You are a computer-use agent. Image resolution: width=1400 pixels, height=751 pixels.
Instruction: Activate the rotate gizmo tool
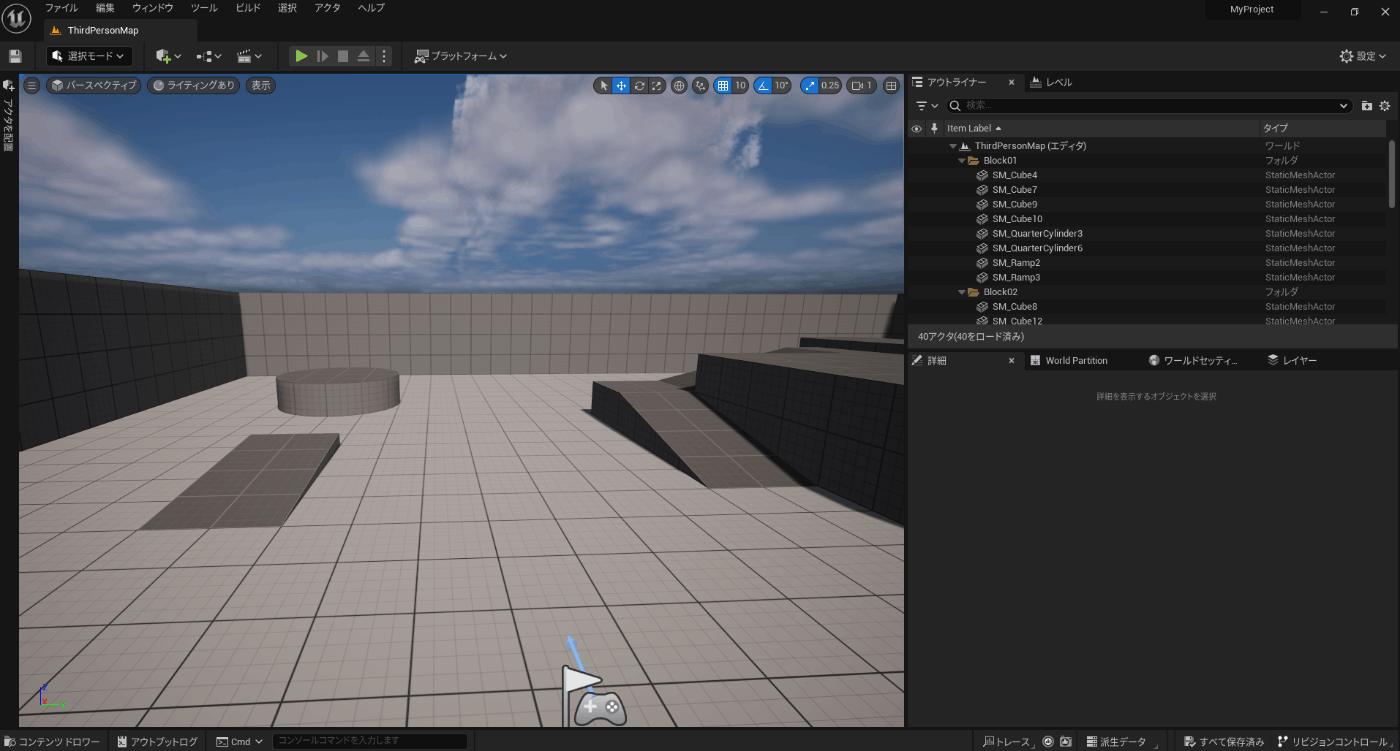[x=639, y=86]
